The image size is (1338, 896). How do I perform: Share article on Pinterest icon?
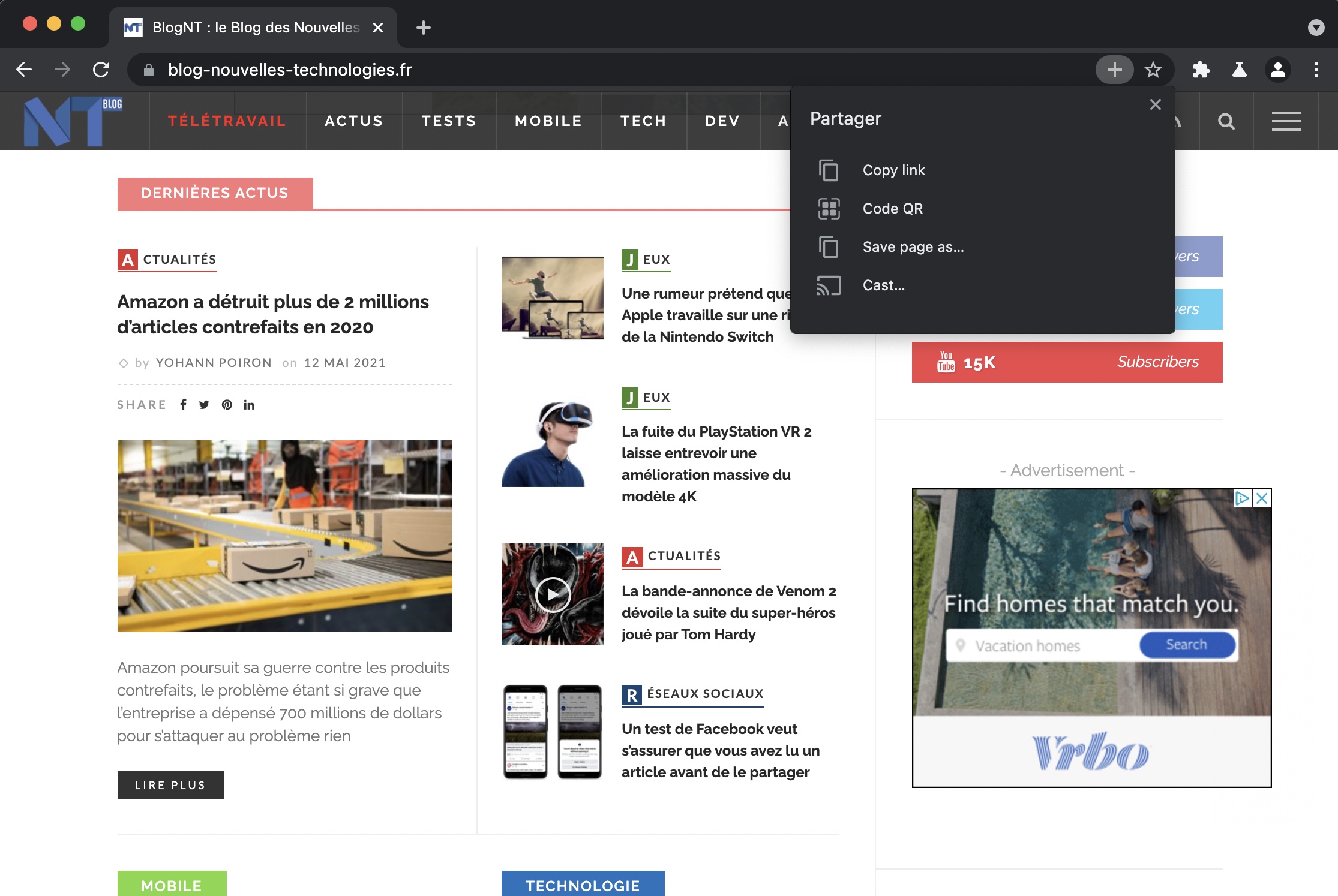[x=227, y=405]
